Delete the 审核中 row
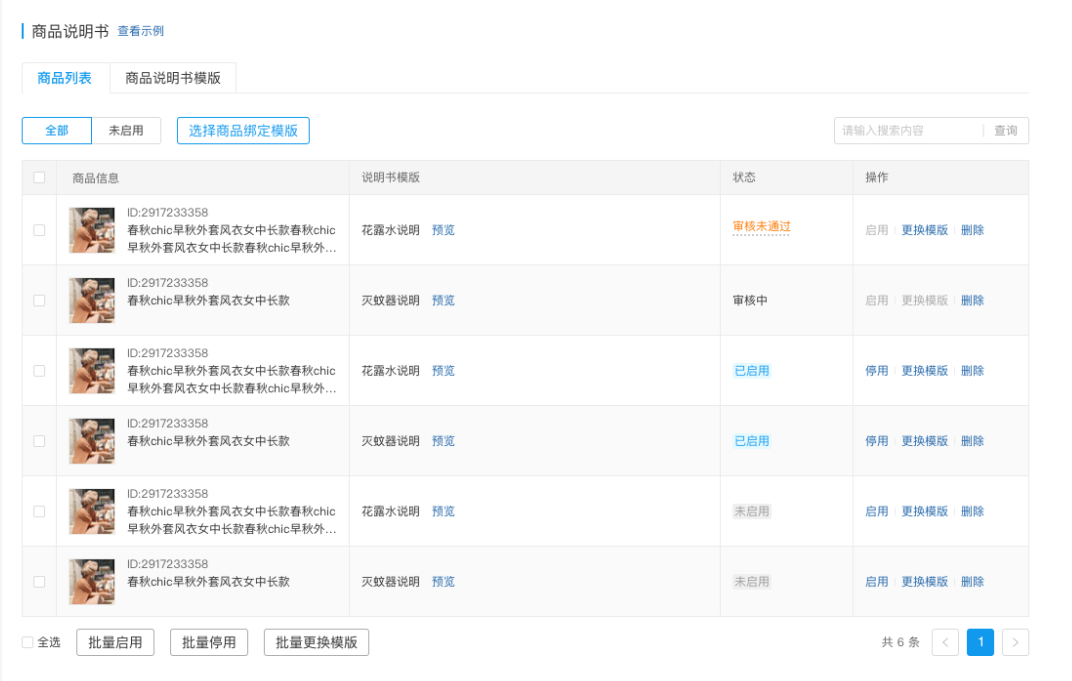The height and width of the screenshot is (681, 1072). (x=972, y=301)
